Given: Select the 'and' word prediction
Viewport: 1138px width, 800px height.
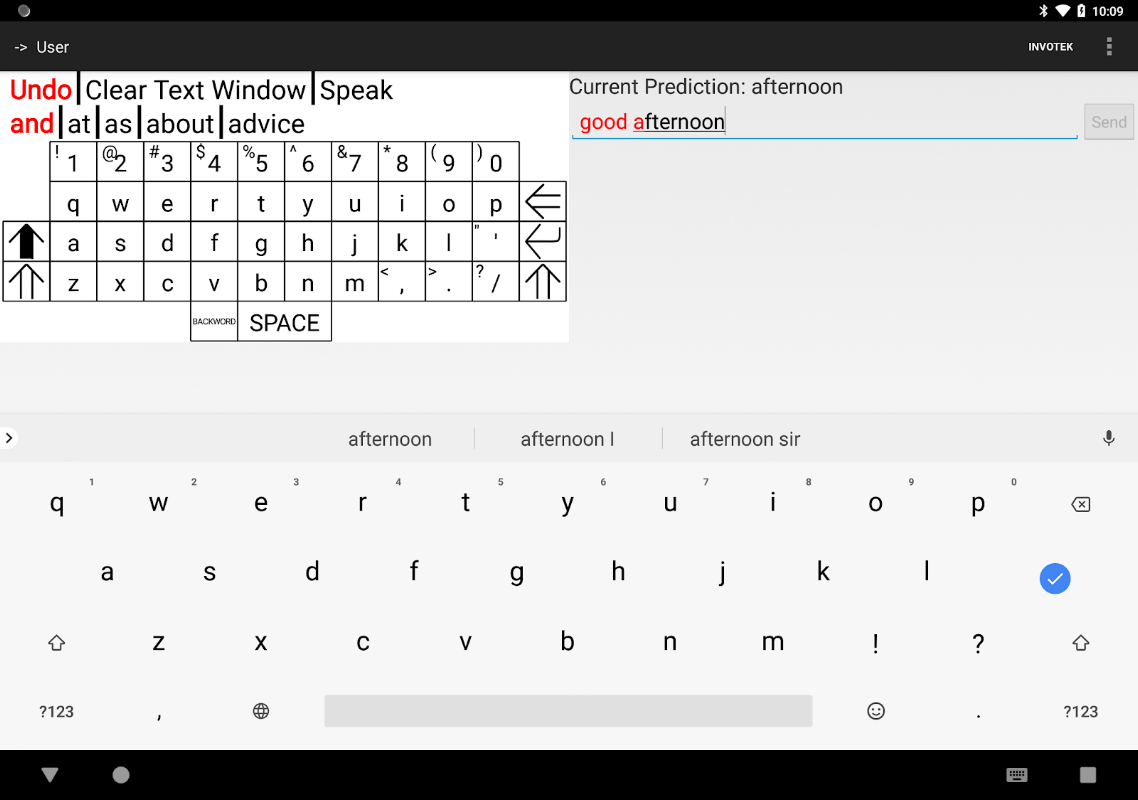Looking at the screenshot, I should coord(32,123).
